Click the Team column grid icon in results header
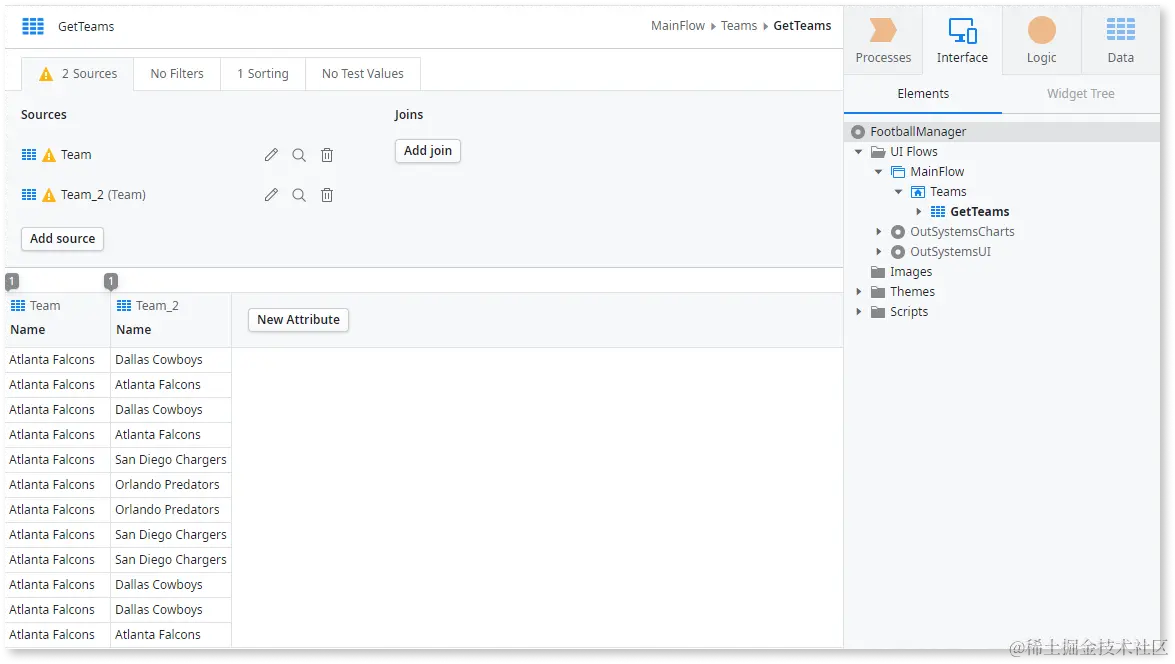The width and height of the screenshot is (1175, 664). click(18, 306)
